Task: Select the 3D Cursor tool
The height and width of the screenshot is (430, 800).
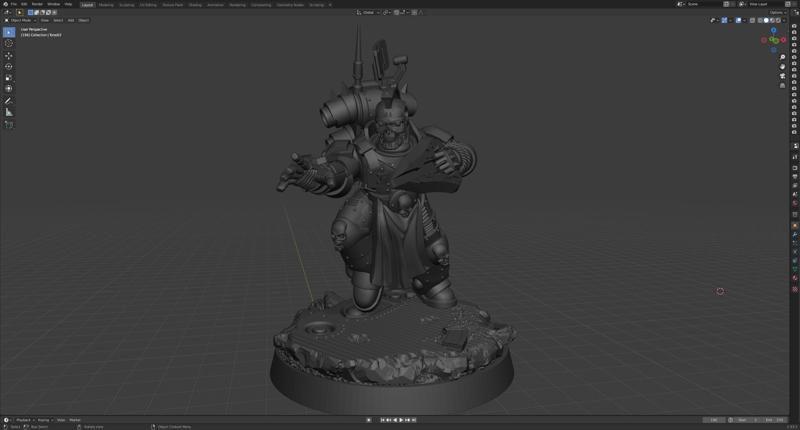Action: [x=9, y=43]
